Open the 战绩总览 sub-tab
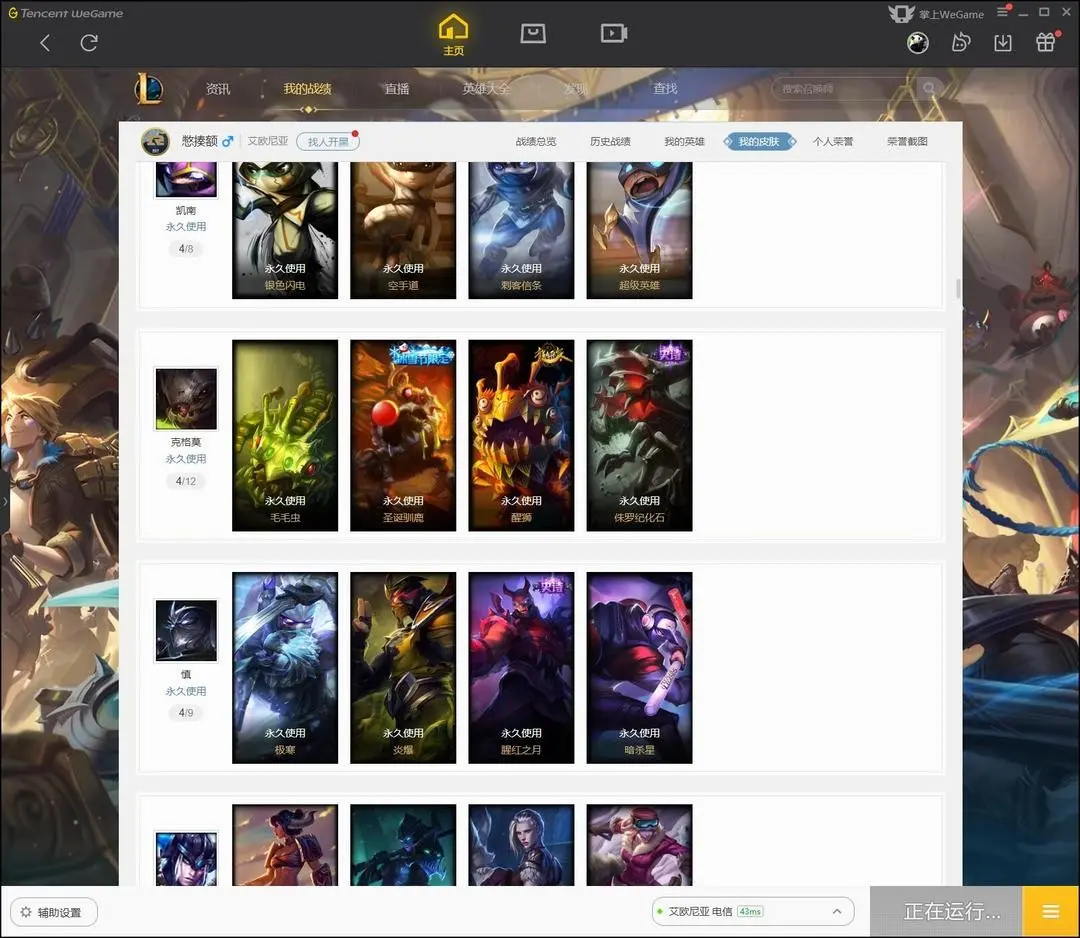Viewport: 1080px width, 938px height. pos(536,141)
